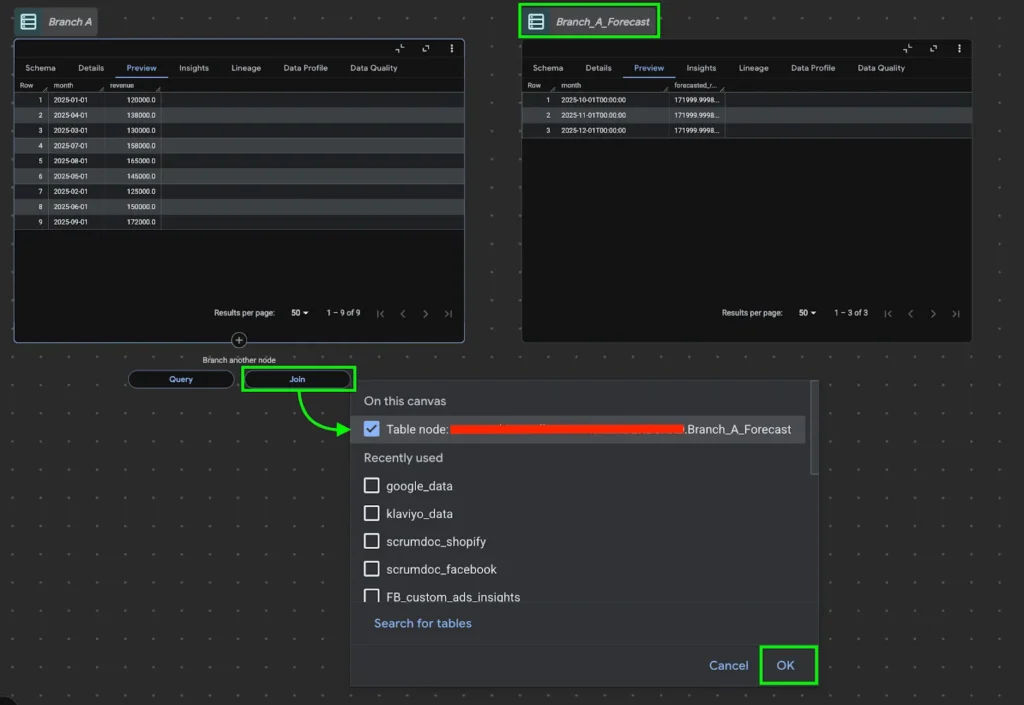Click the Branch_A_Forecast table node icon
Viewport: 1024px width, 705px height.
tap(537, 21)
